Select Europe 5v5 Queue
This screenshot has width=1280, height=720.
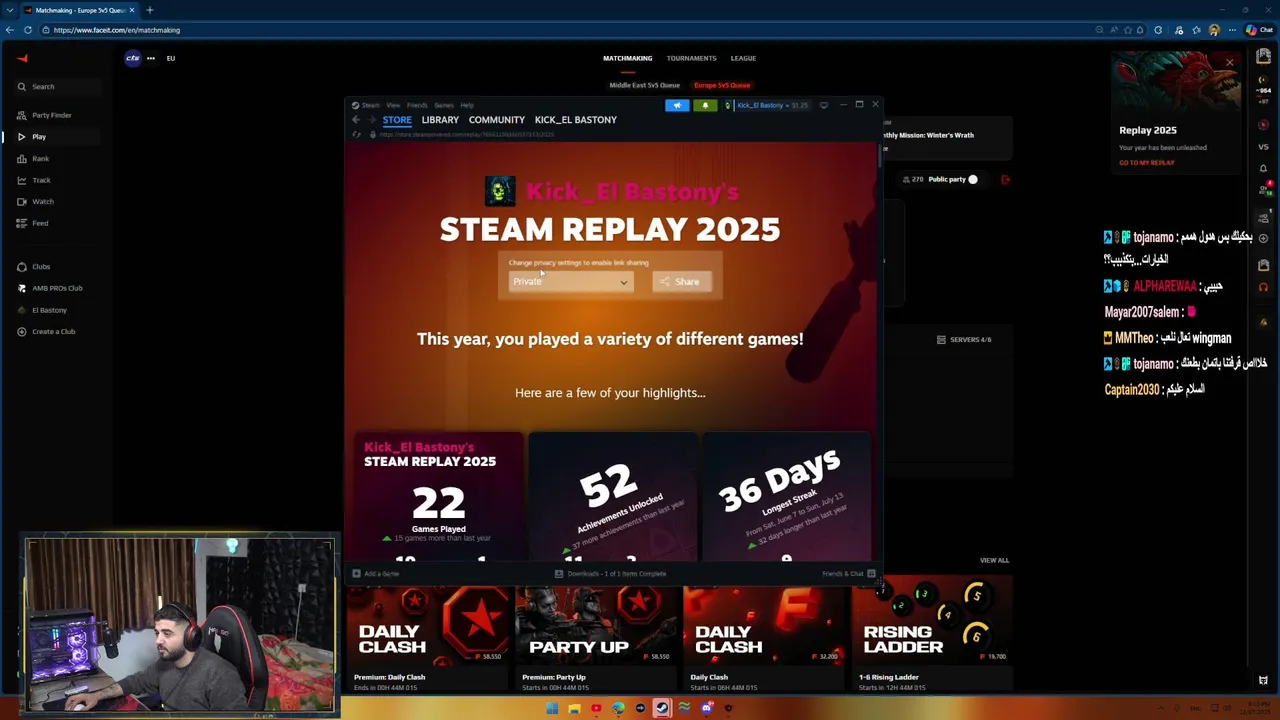tap(722, 85)
